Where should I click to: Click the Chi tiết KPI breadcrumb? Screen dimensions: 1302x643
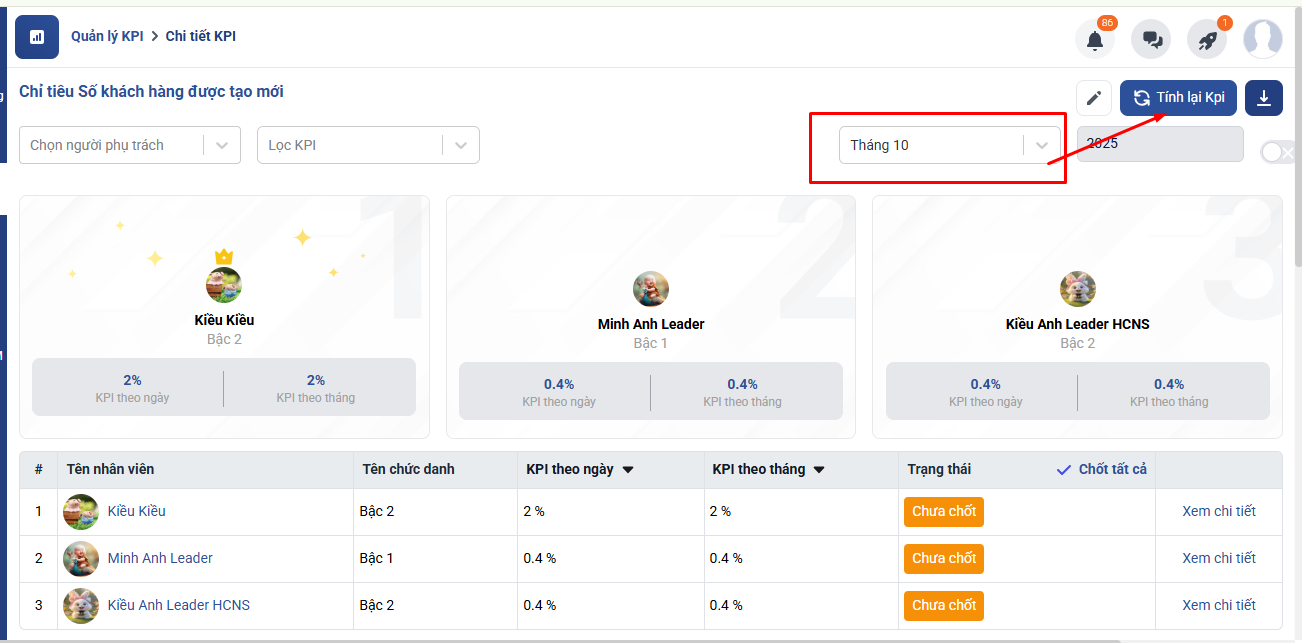201,36
